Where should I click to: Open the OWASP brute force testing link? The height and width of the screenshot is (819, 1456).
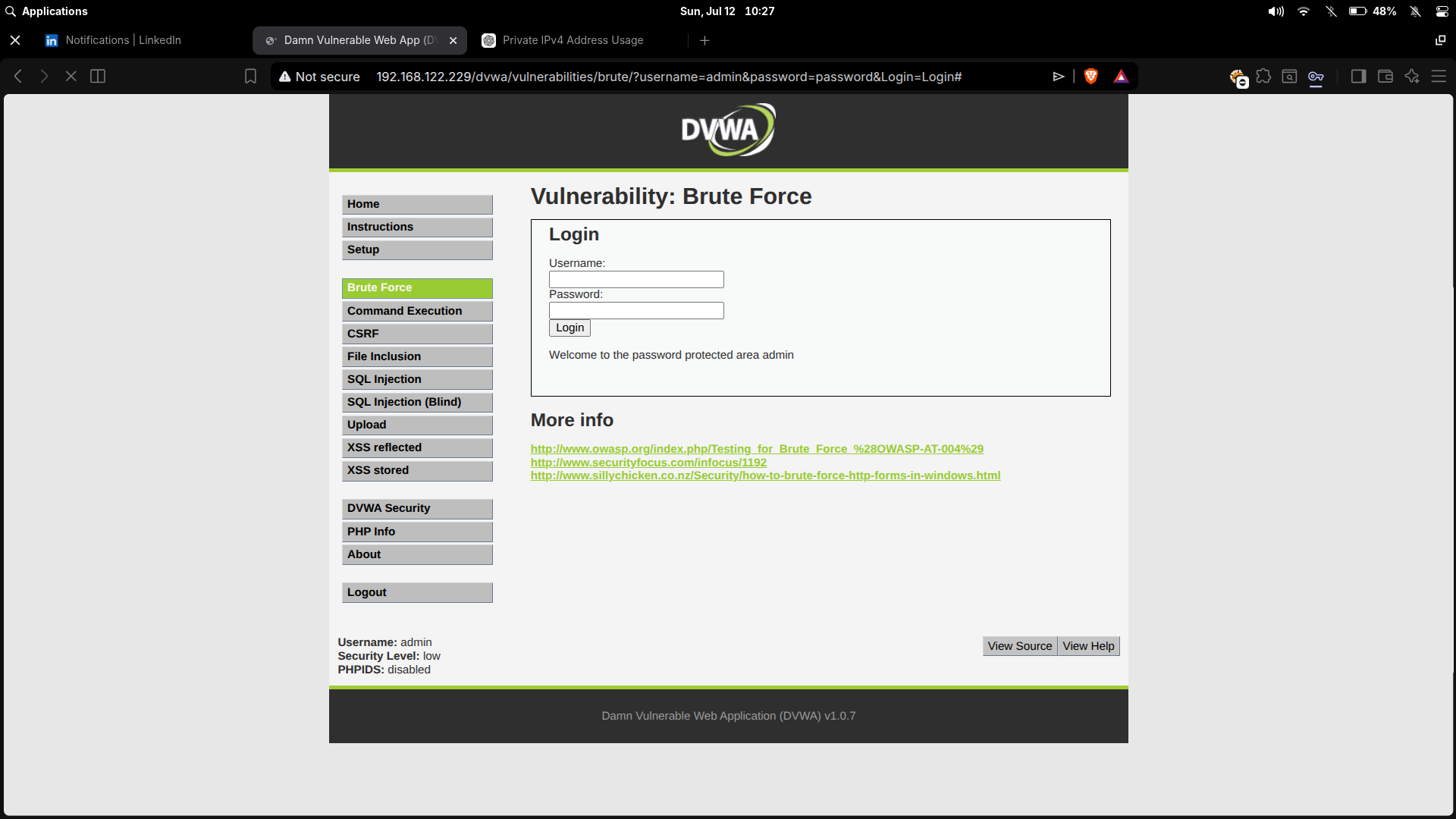pos(757,449)
